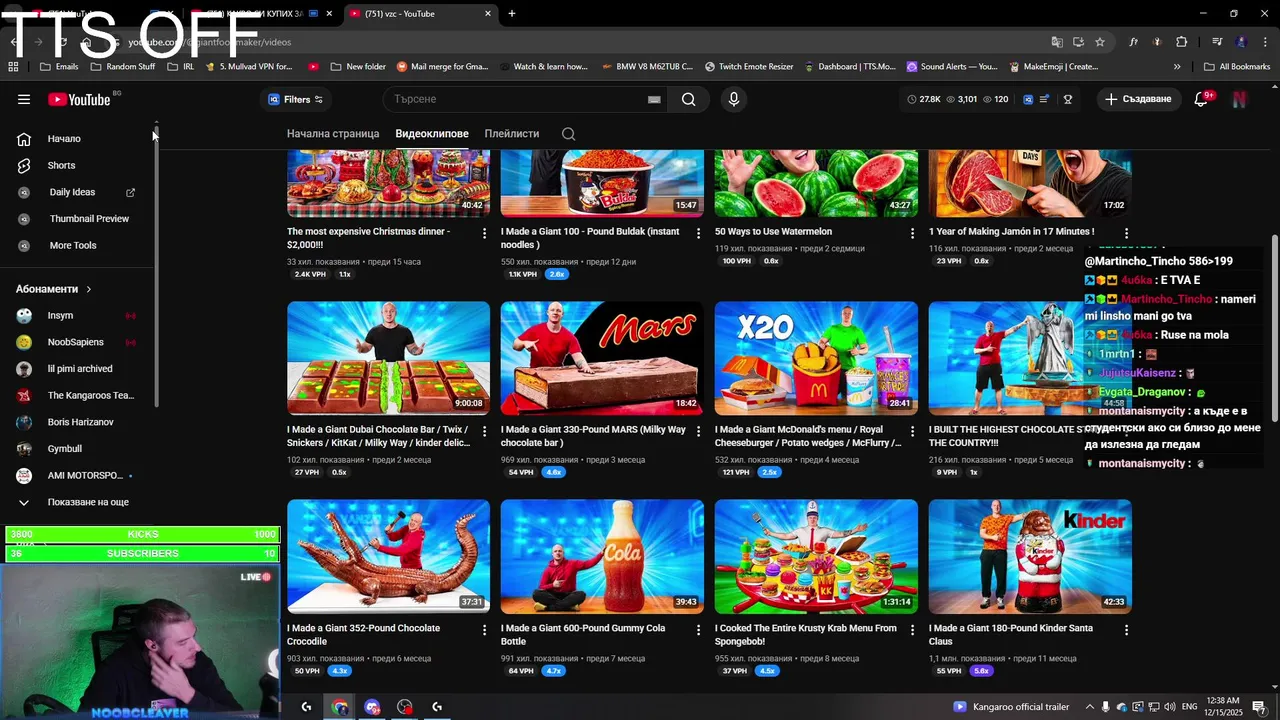Open more options for Giant Buldak video
The image size is (1280, 720).
(698, 233)
